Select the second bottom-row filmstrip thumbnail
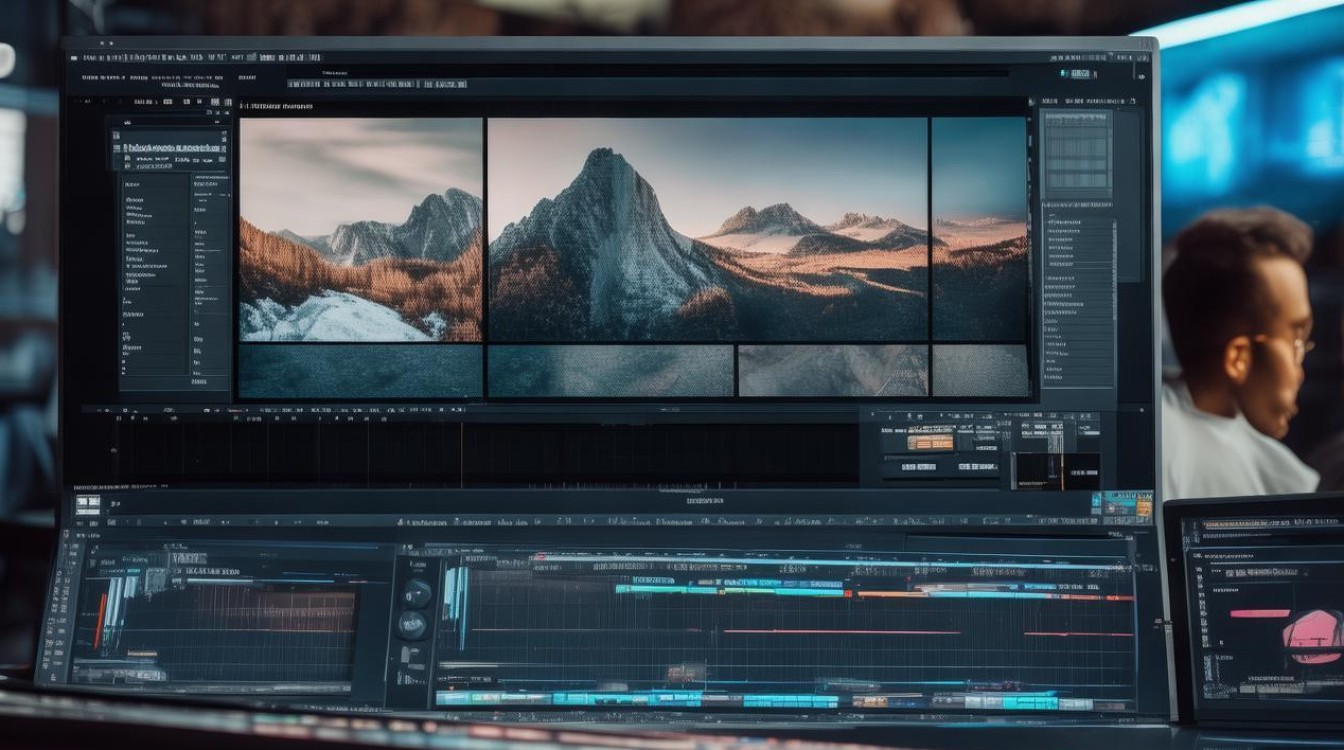Image resolution: width=1344 pixels, height=750 pixels. click(611, 371)
